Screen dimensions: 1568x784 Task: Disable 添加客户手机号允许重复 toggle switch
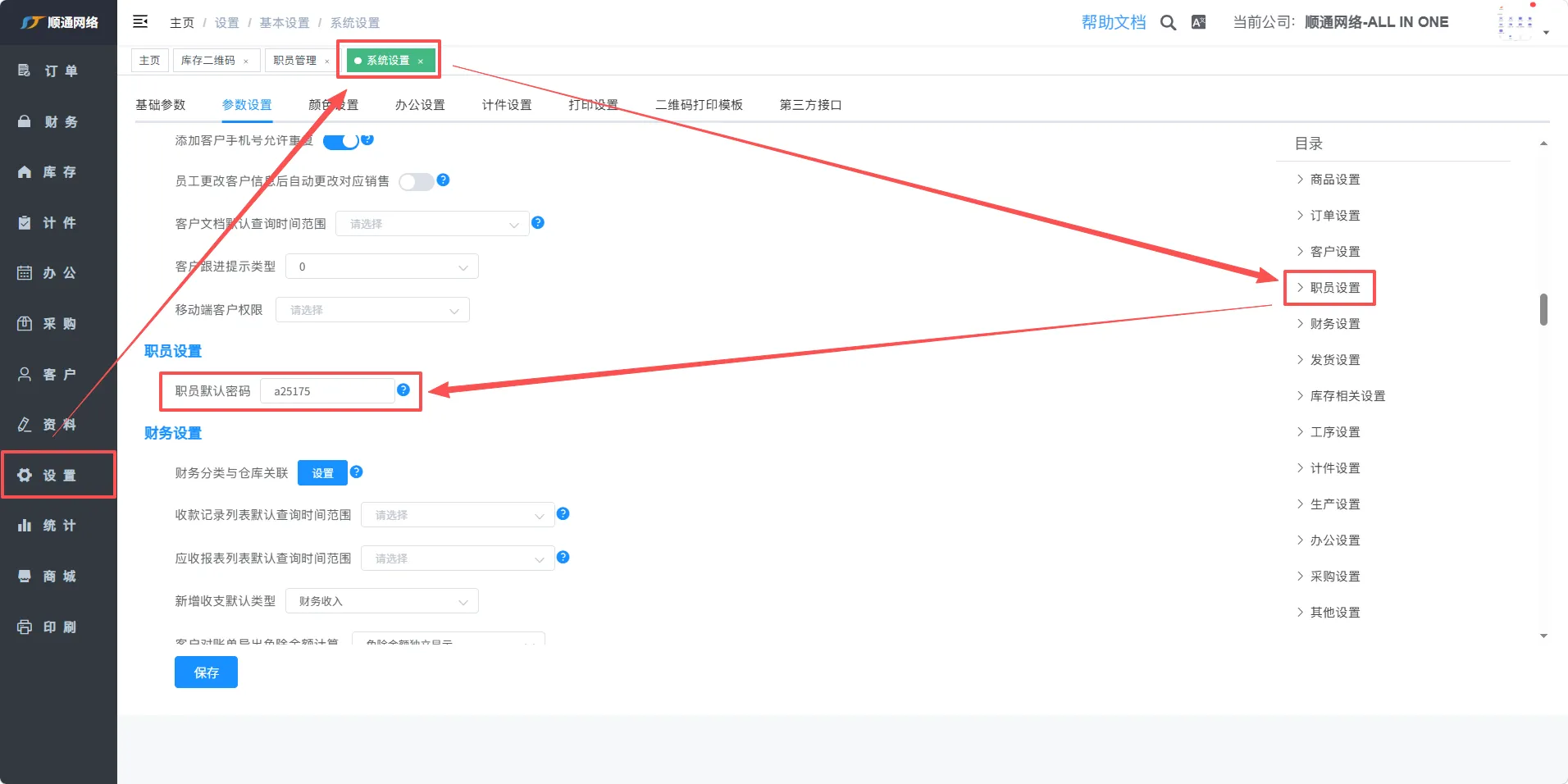pos(341,141)
